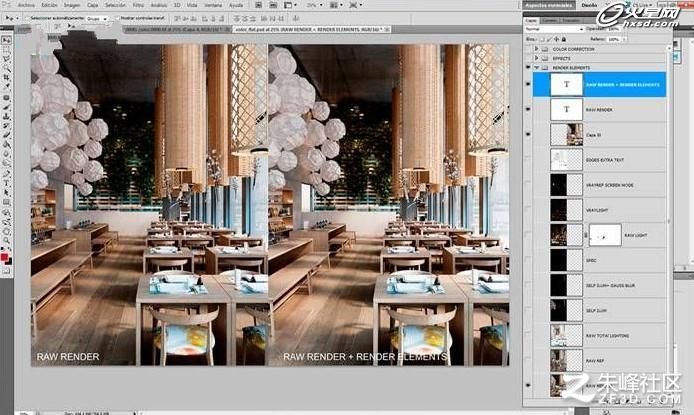Hide the RAW RENDER text layer
The width and height of the screenshot is (694, 415).
coord(528,109)
